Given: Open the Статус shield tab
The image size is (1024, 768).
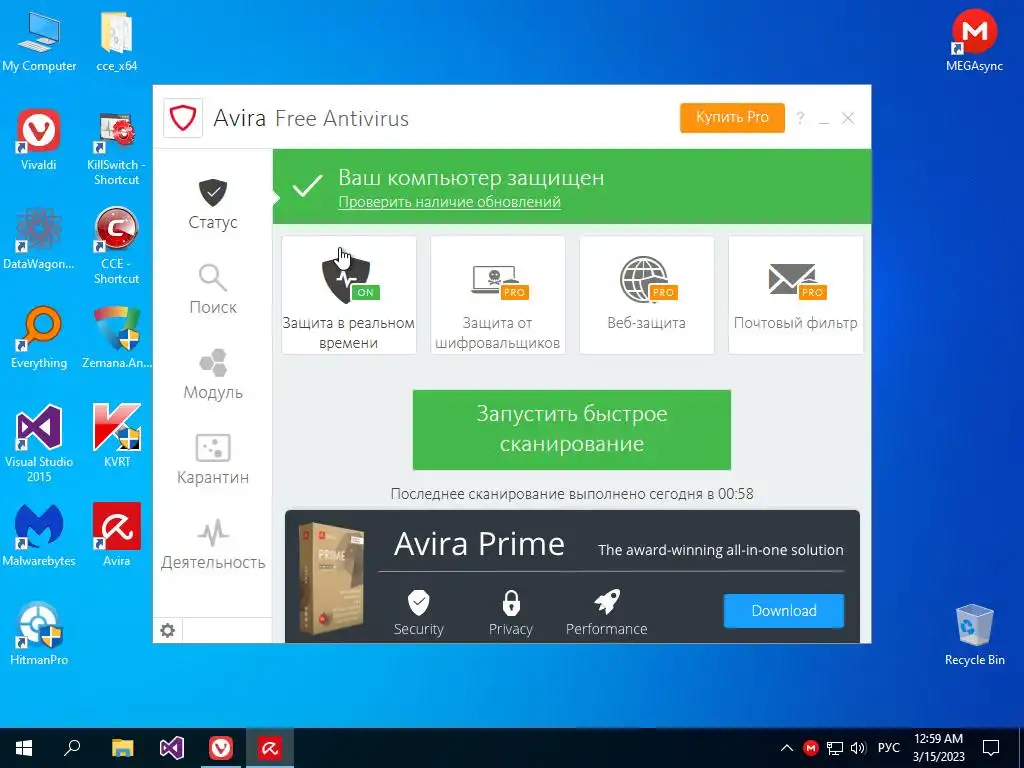Looking at the screenshot, I should (213, 204).
